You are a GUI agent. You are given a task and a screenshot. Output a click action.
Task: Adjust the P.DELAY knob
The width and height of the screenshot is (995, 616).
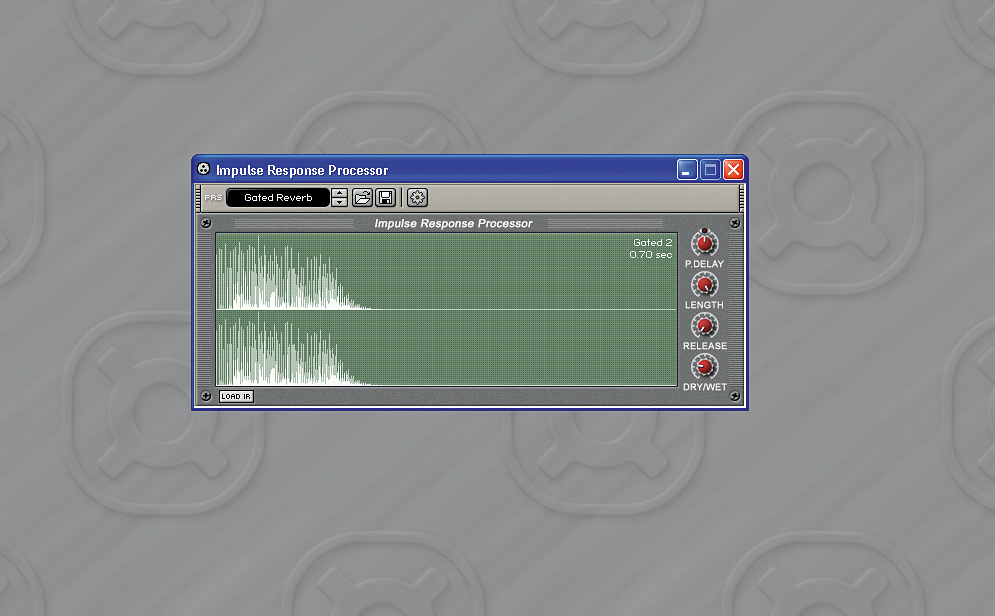click(704, 243)
